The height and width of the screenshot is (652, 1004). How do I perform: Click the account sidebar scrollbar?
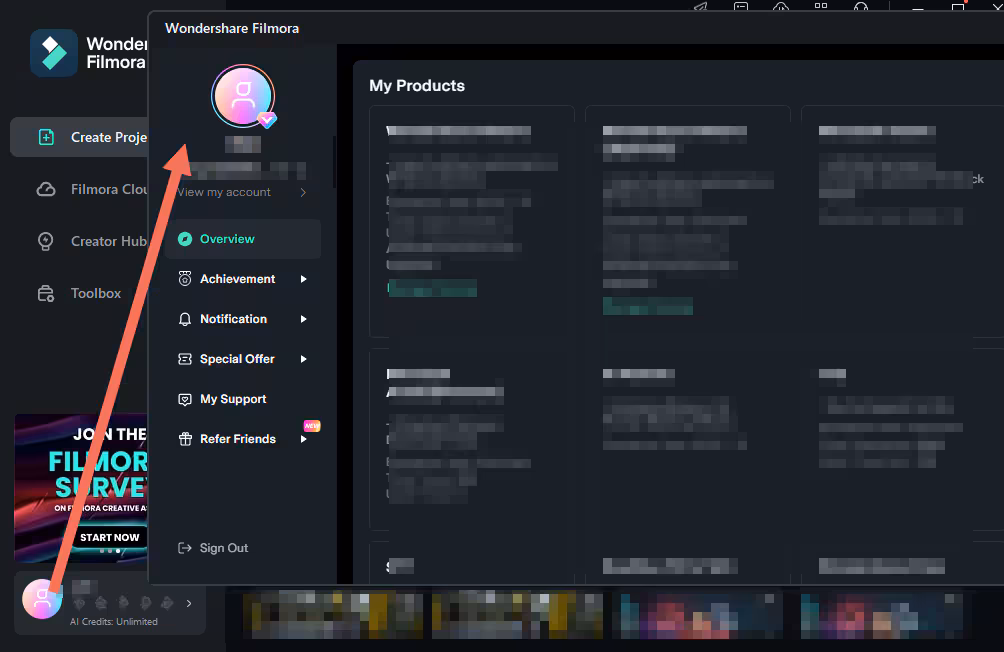click(x=334, y=162)
